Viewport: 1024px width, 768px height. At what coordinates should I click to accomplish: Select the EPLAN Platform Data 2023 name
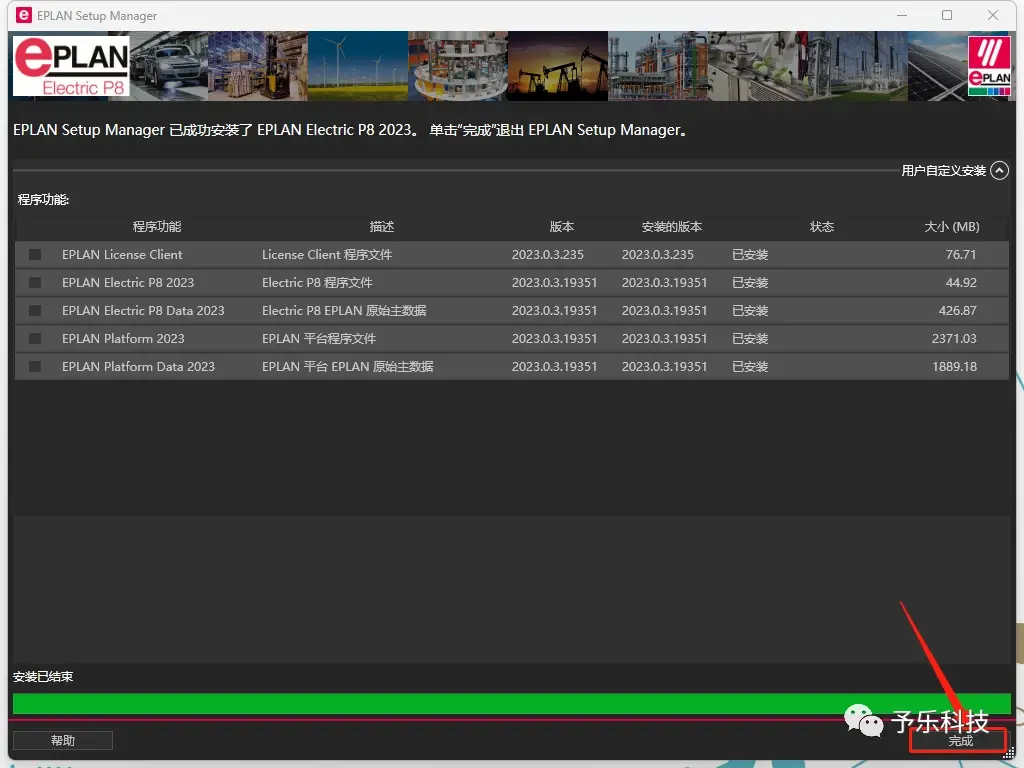coord(138,367)
